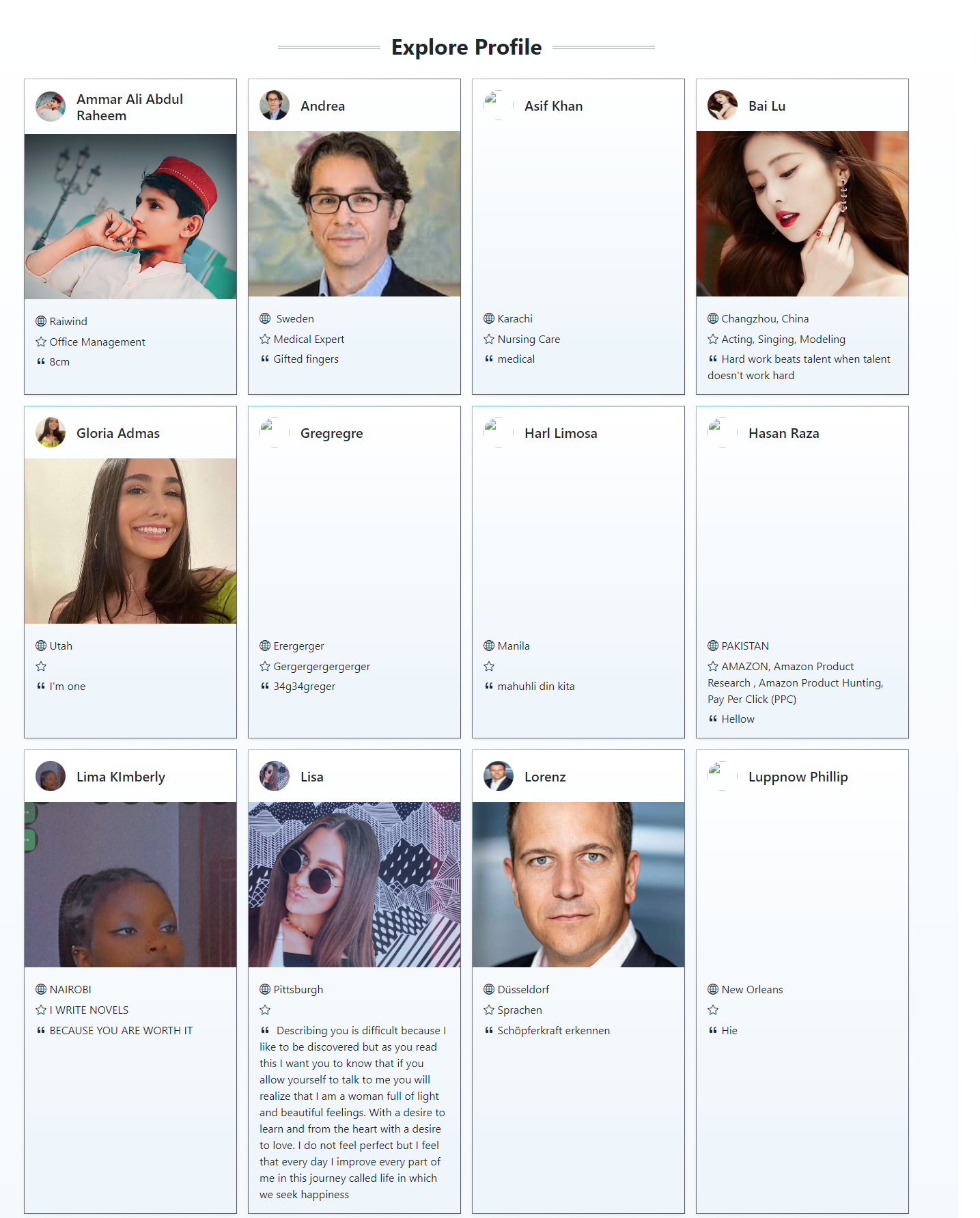
Task: Click Andrea's round avatar icon
Action: pos(275,105)
